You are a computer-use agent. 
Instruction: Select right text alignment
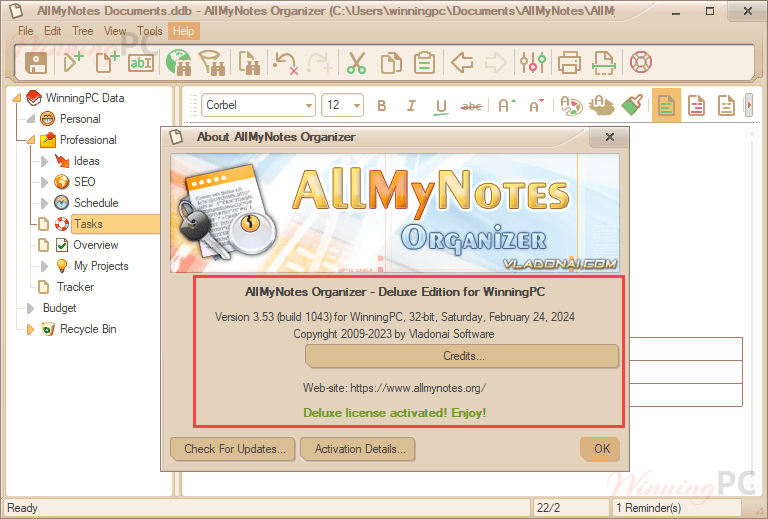pyautogui.click(x=726, y=105)
